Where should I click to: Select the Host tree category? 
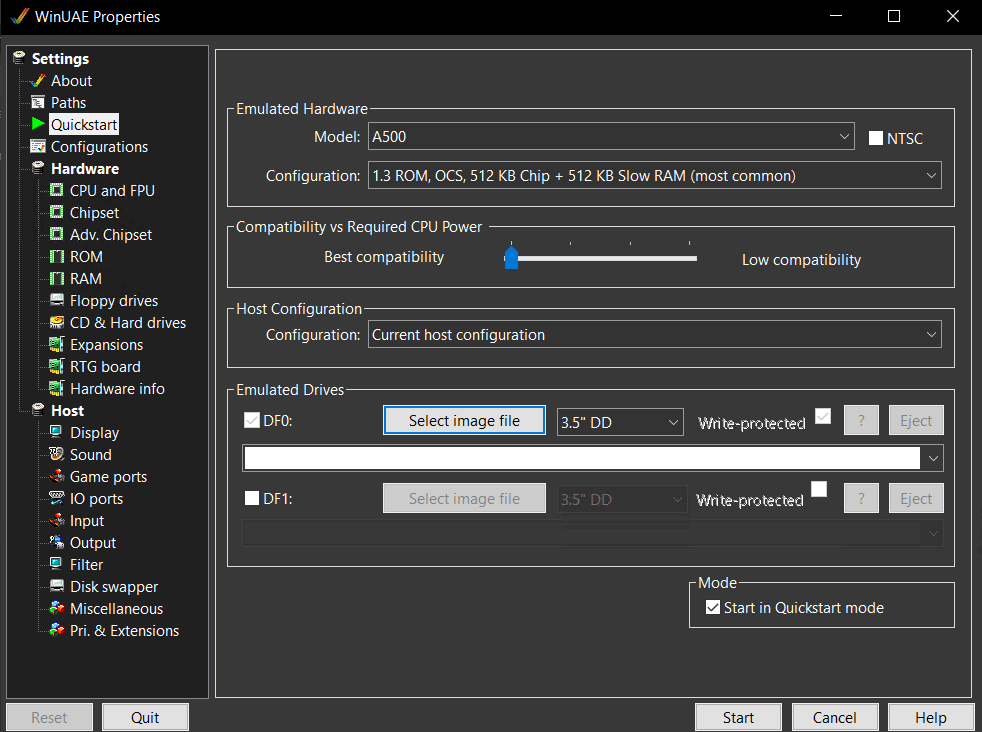68,410
